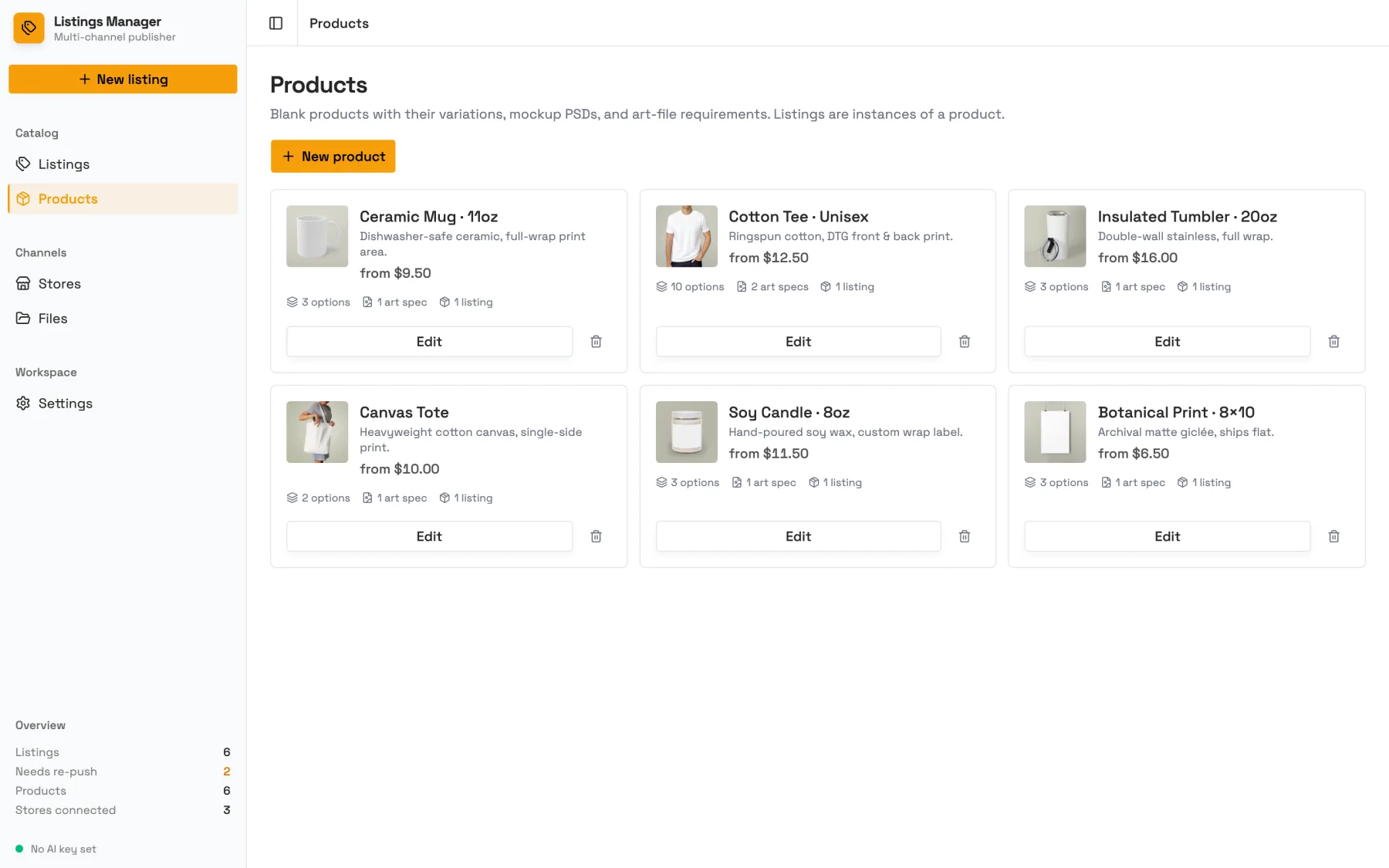
Task: Click "2 art specs" on Cotton Tee
Action: click(779, 286)
